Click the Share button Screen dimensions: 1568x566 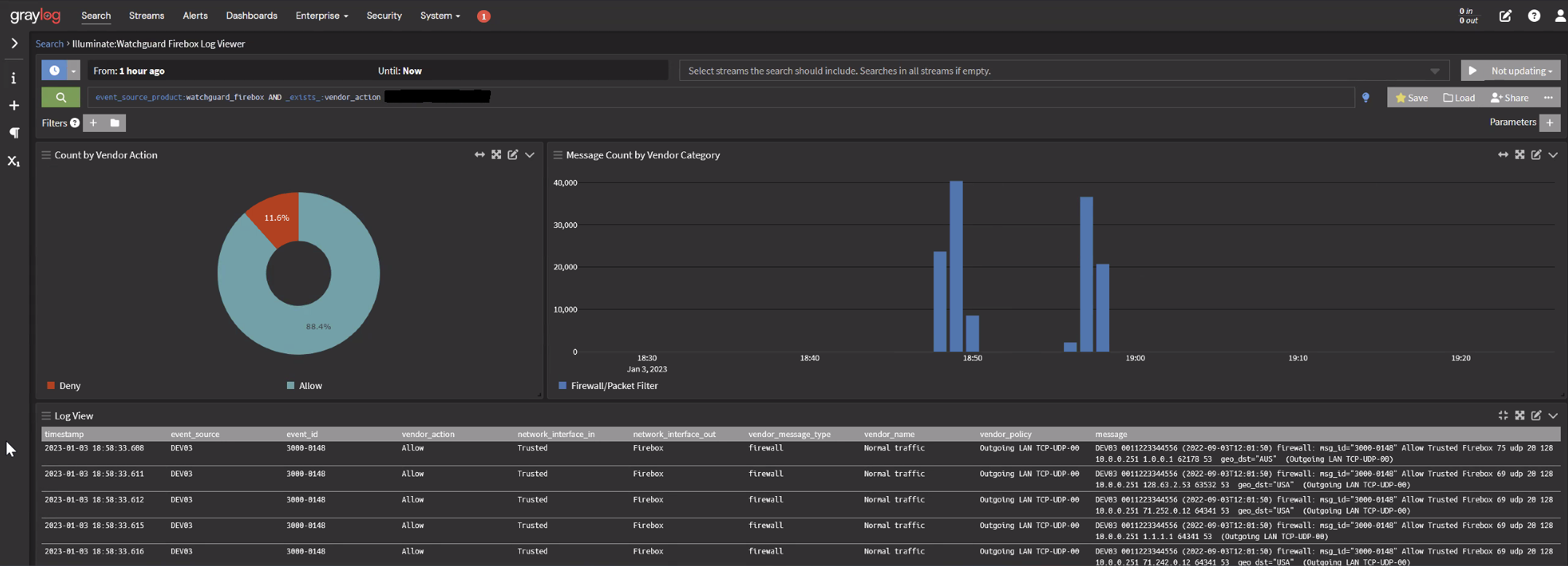click(x=1510, y=98)
